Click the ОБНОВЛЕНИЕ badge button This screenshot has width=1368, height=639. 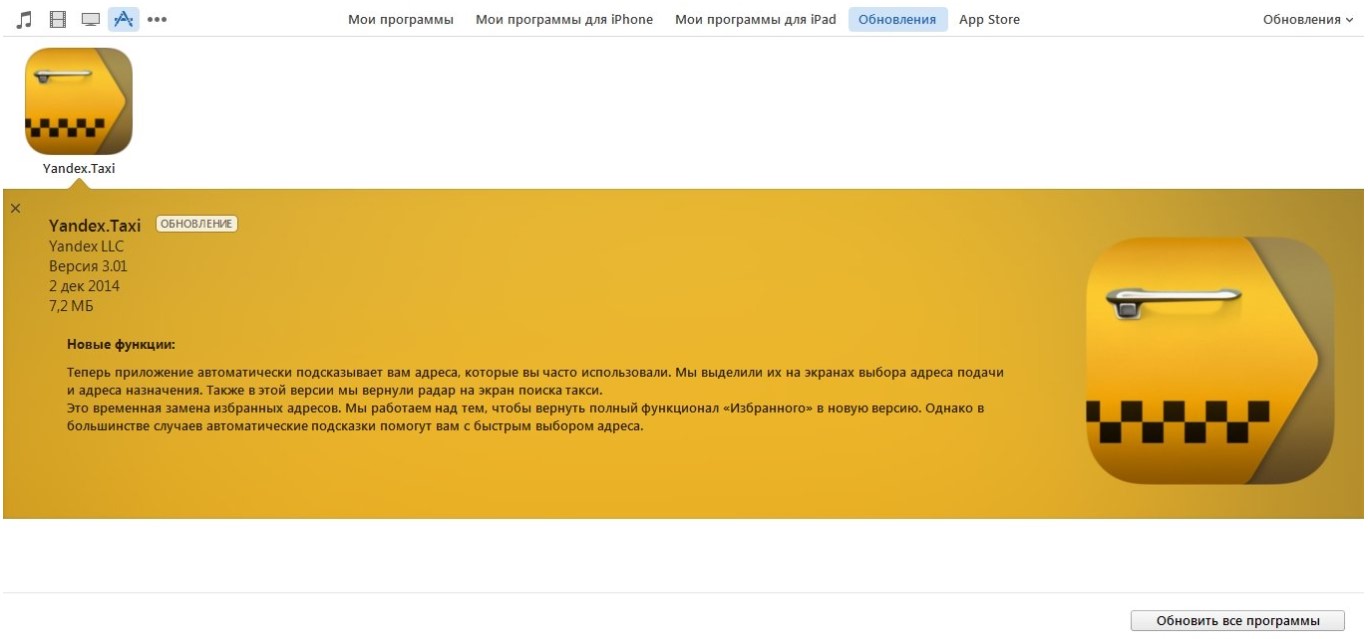(197, 224)
